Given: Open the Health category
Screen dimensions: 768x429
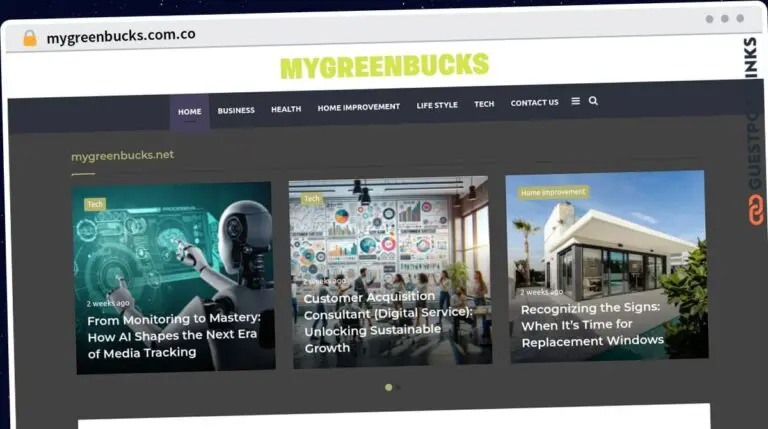Looking at the screenshot, I should 286,109.
